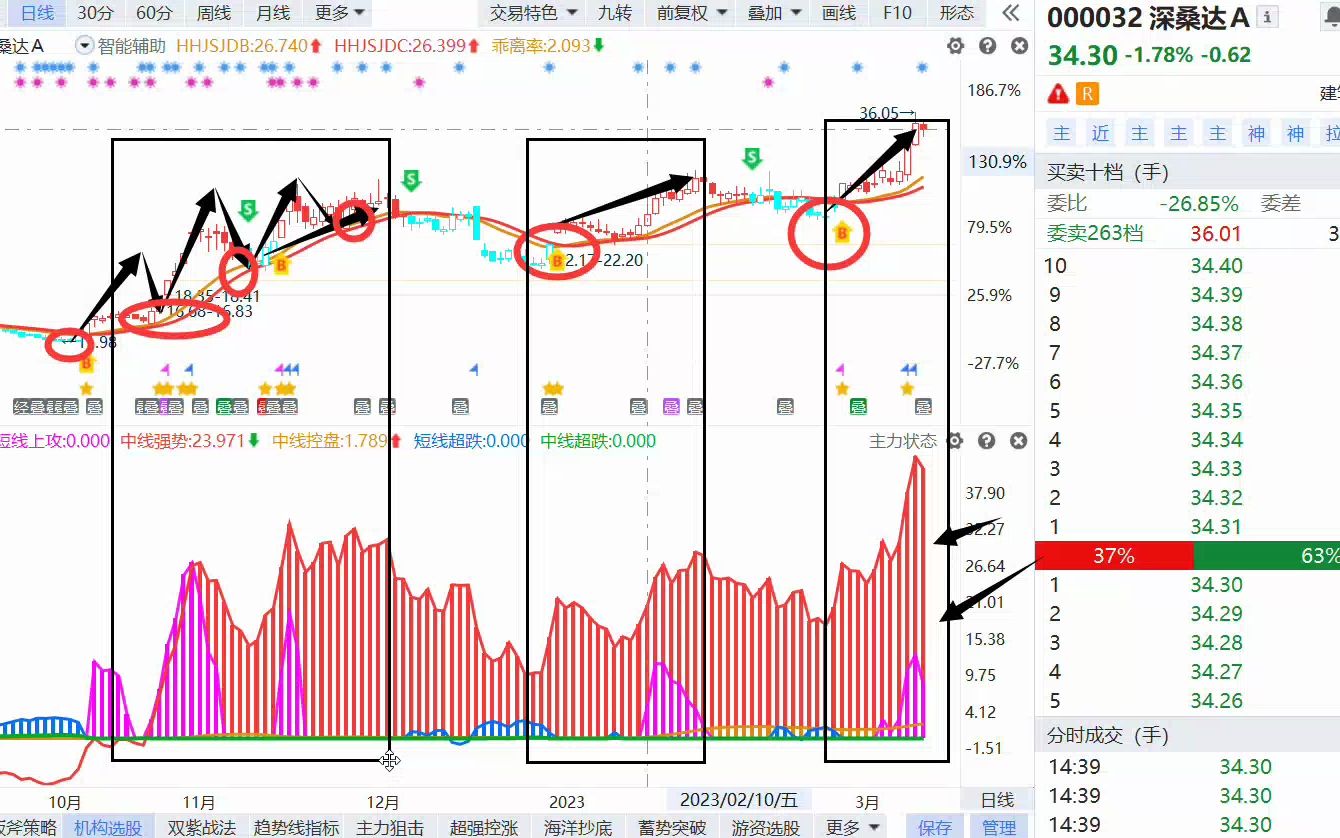Click the 九转 toolbar button
Screen dimensions: 1340x838
[x=615, y=13]
